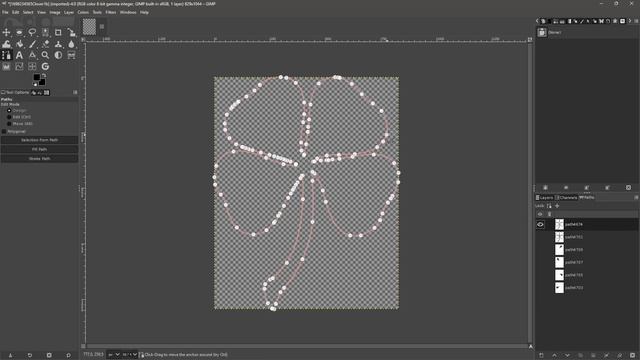Toggle path lock next to Lock label
Image resolution: width=640 pixels, height=360 pixels.
[549, 206]
